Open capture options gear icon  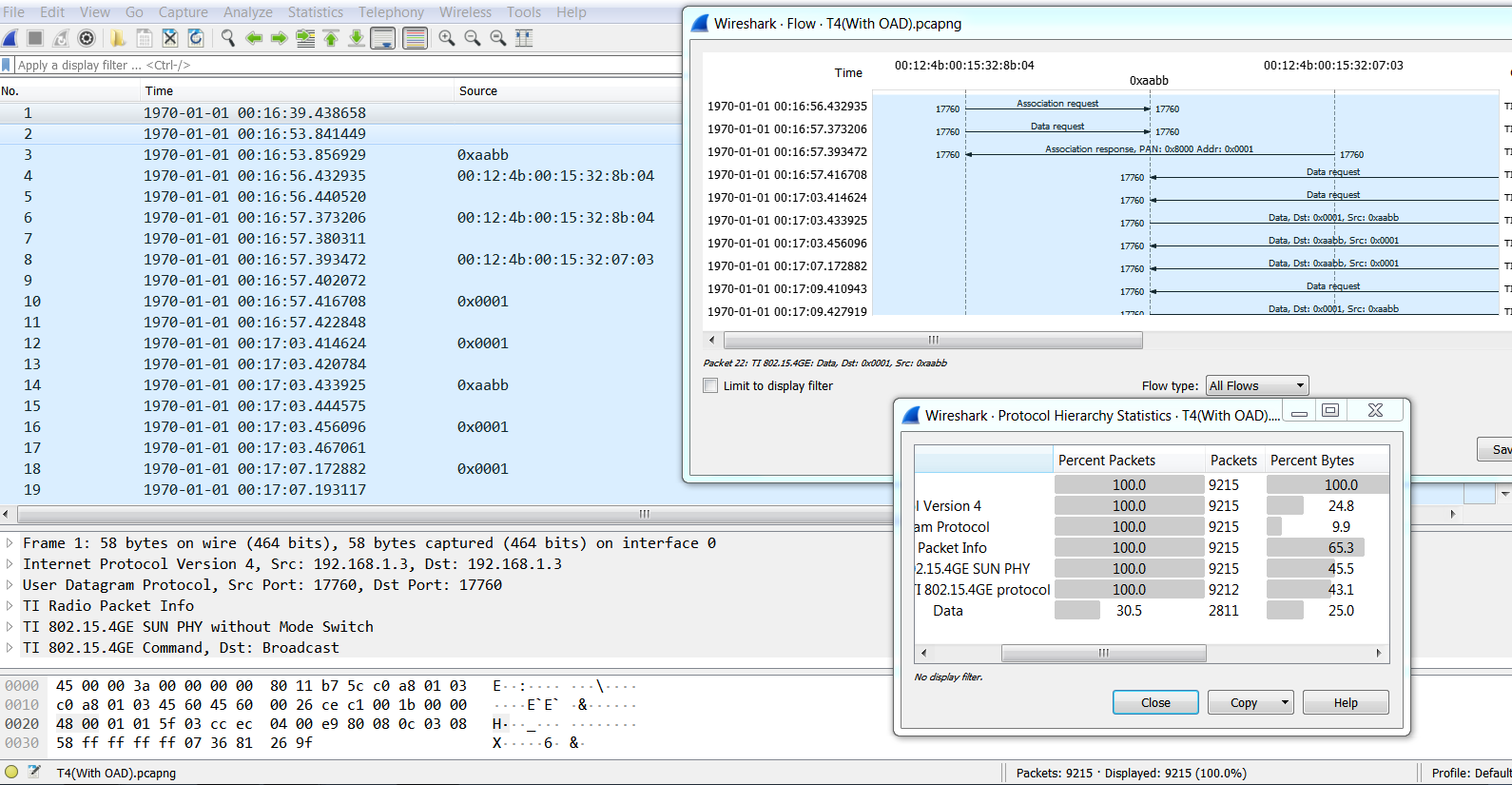[87, 38]
